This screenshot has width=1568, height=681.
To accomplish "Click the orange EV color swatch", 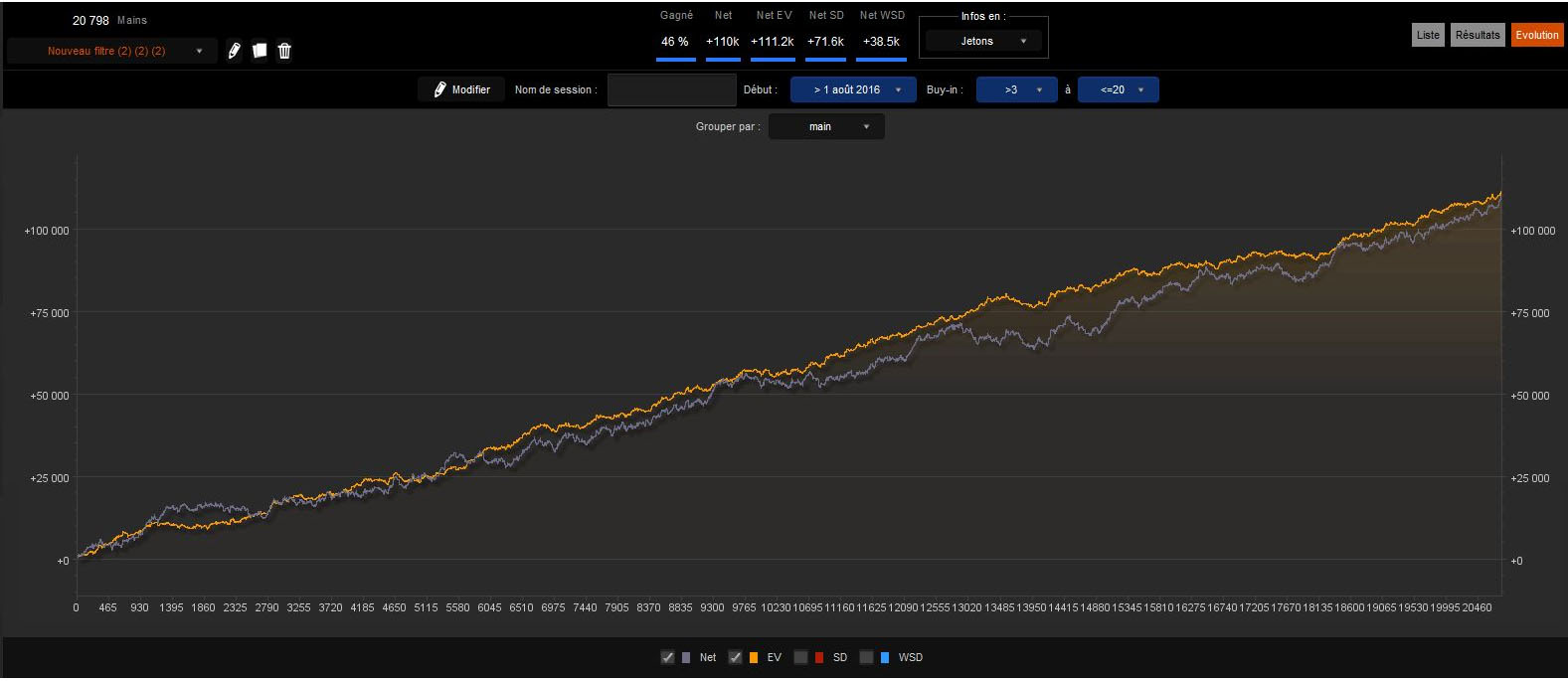I will point(754,657).
